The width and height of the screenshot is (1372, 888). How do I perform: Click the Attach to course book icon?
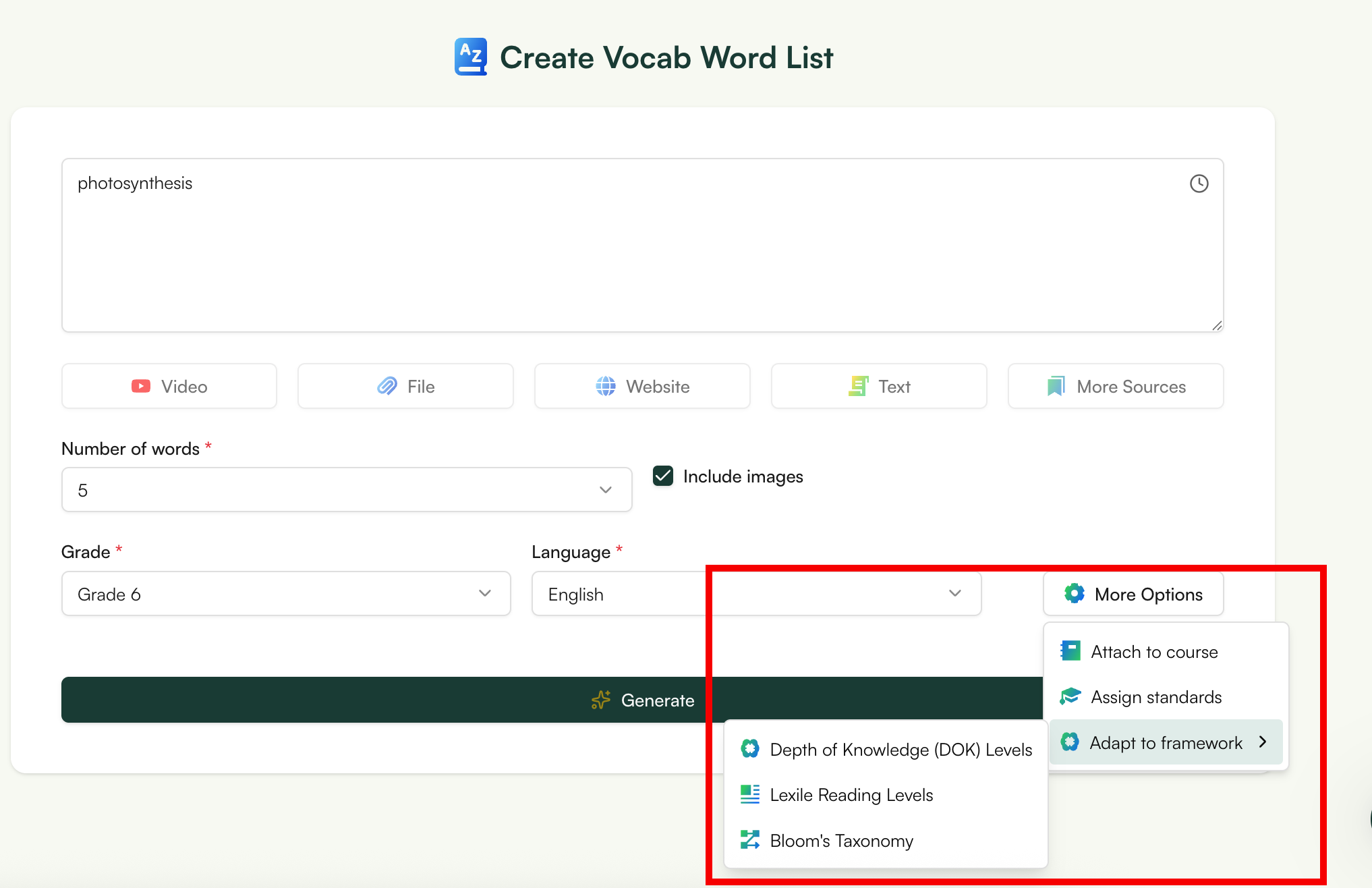click(1069, 650)
